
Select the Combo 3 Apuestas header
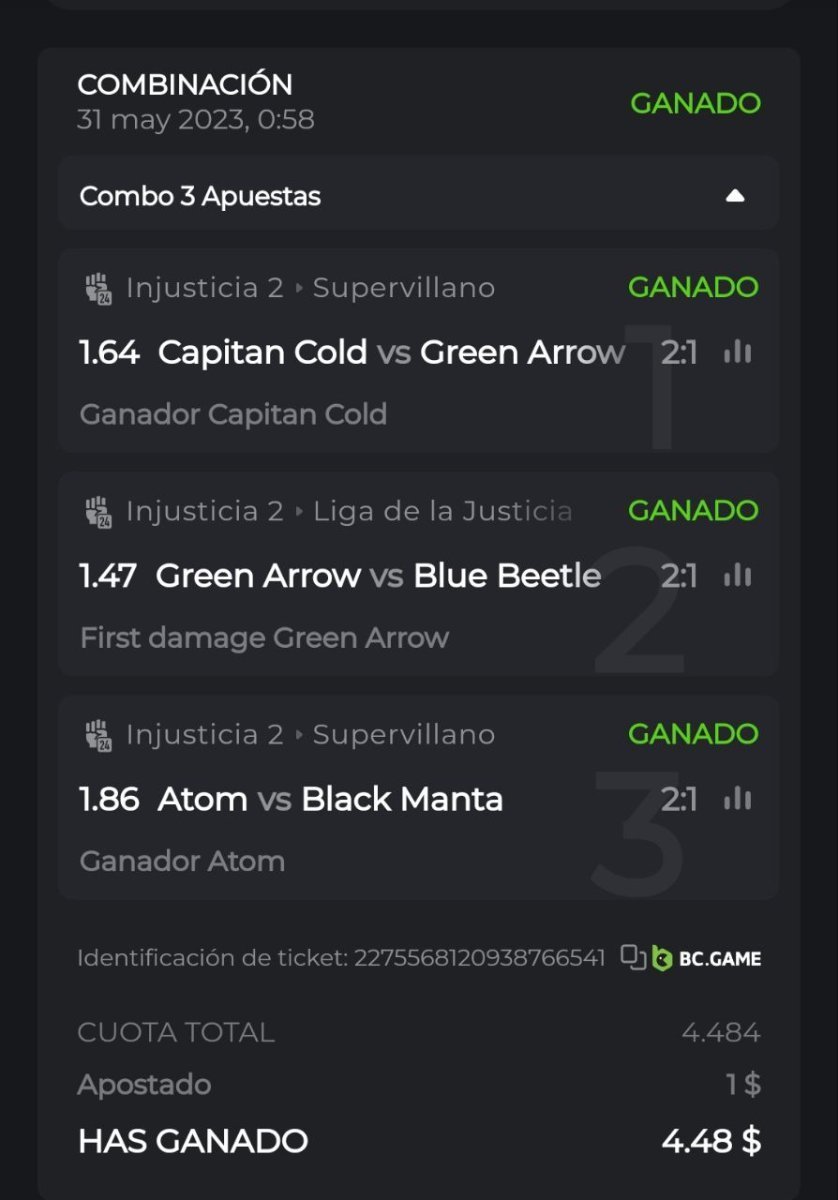[x=200, y=196]
